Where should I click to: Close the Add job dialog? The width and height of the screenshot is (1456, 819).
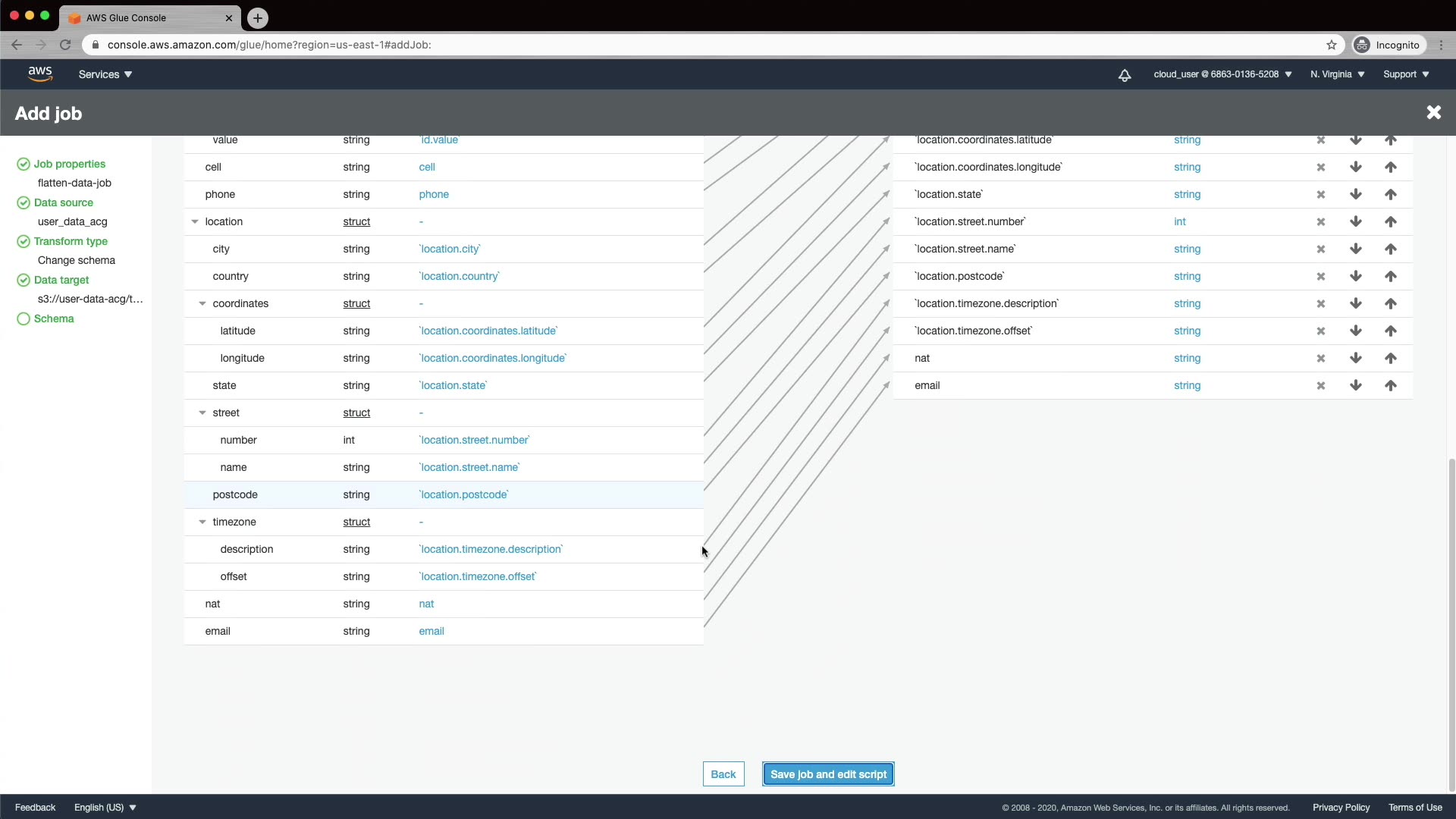[1433, 112]
